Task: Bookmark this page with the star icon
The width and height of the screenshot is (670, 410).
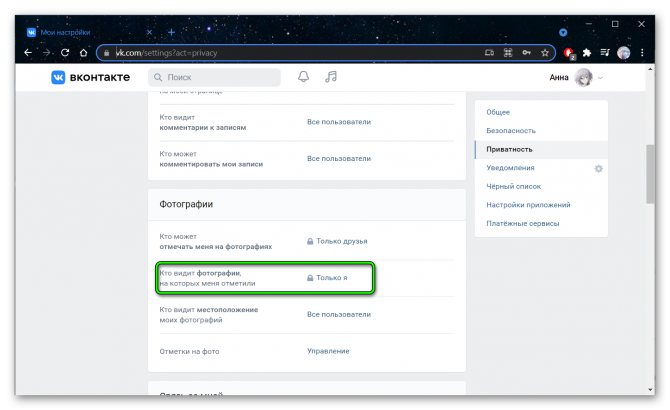Action: point(545,52)
